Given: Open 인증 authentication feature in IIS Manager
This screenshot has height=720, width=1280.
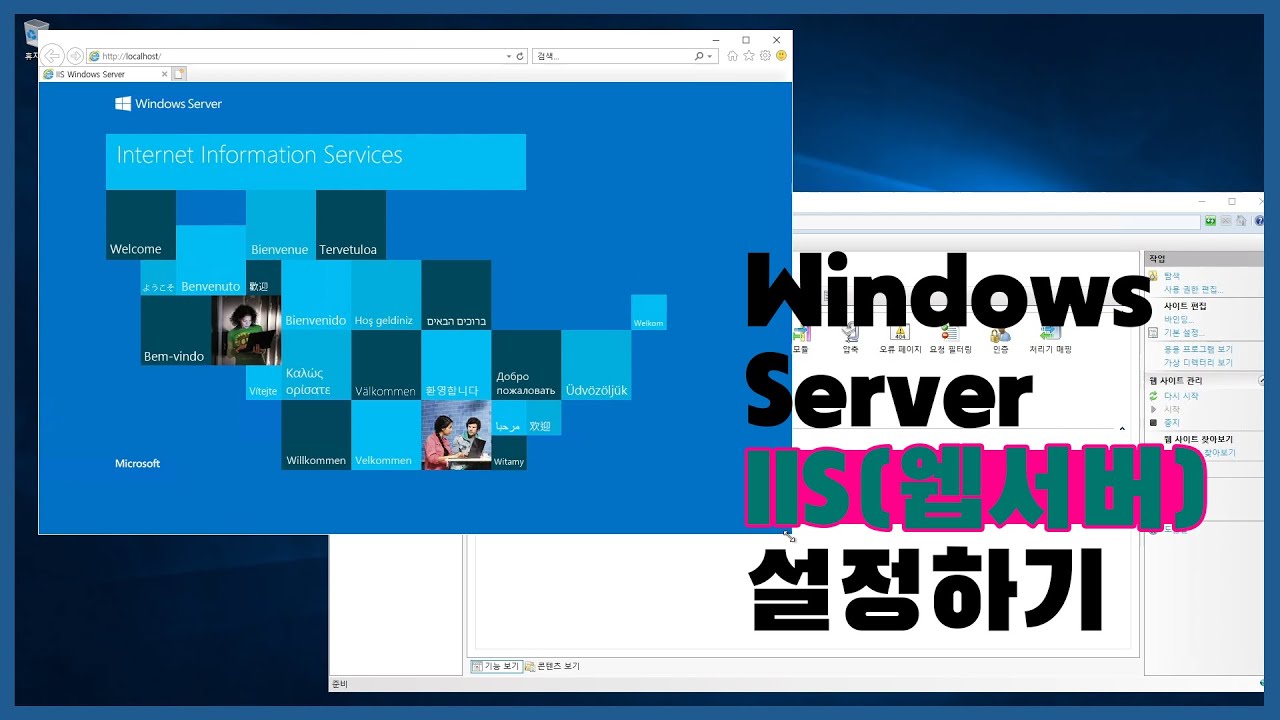Looking at the screenshot, I should [1000, 339].
